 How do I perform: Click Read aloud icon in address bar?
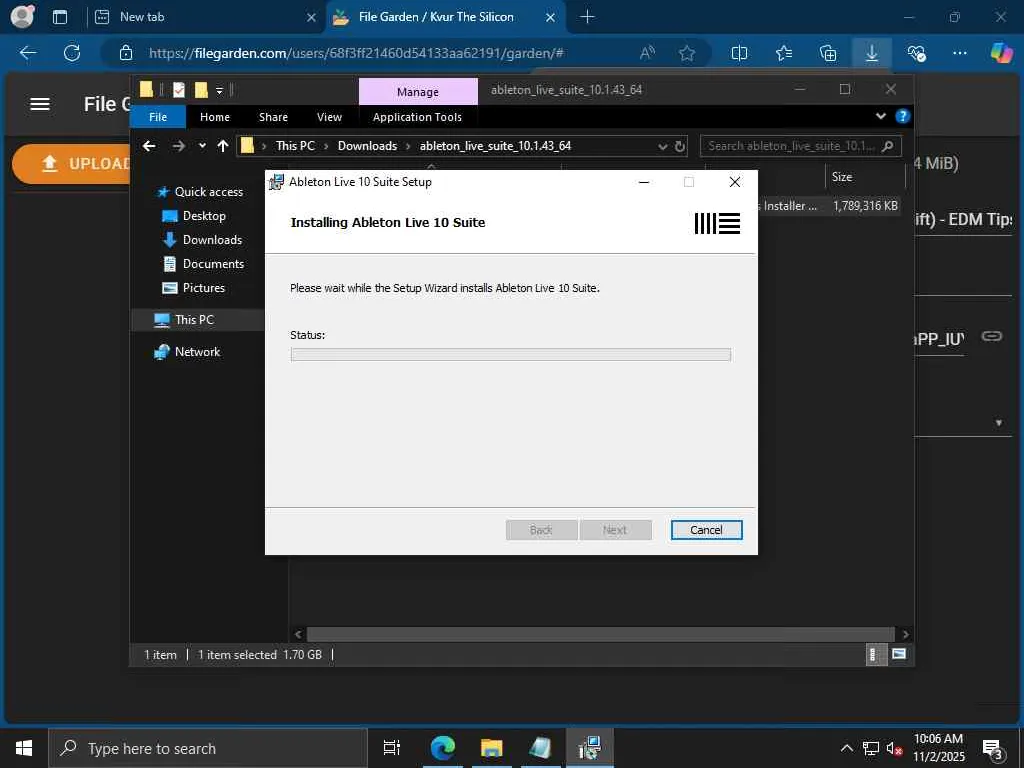(647, 53)
